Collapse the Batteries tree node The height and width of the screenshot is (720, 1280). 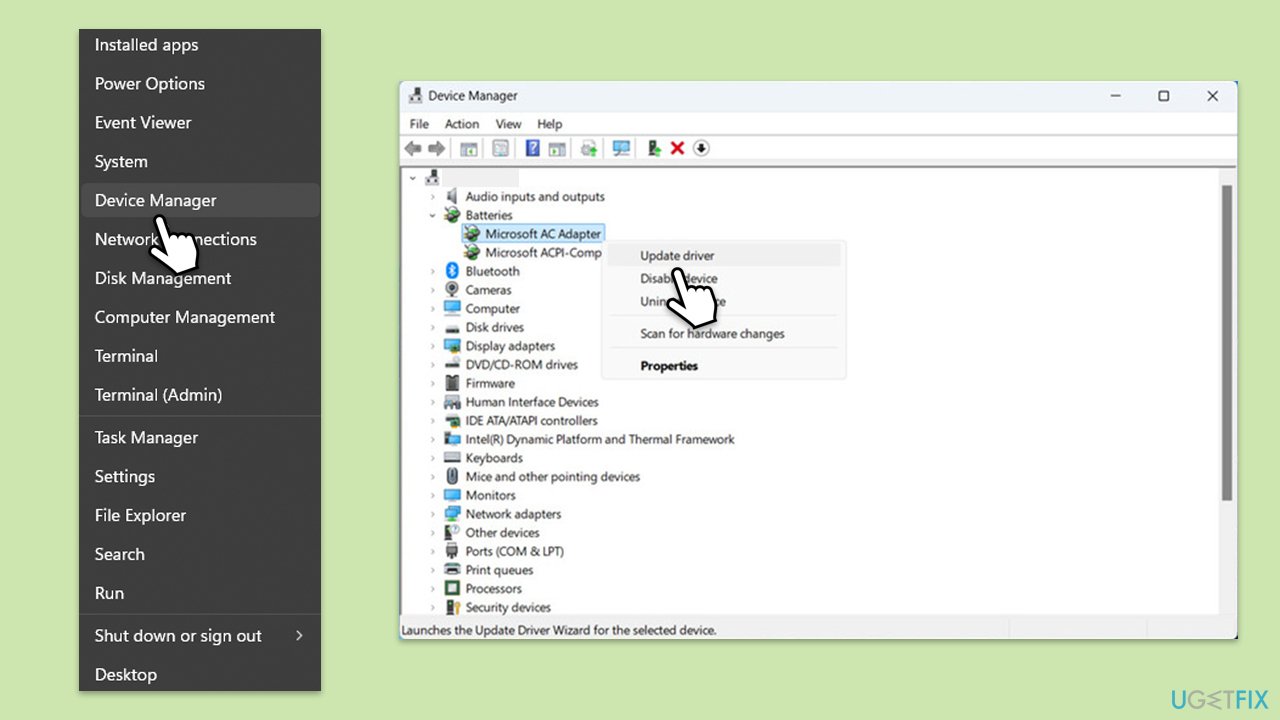pos(433,215)
